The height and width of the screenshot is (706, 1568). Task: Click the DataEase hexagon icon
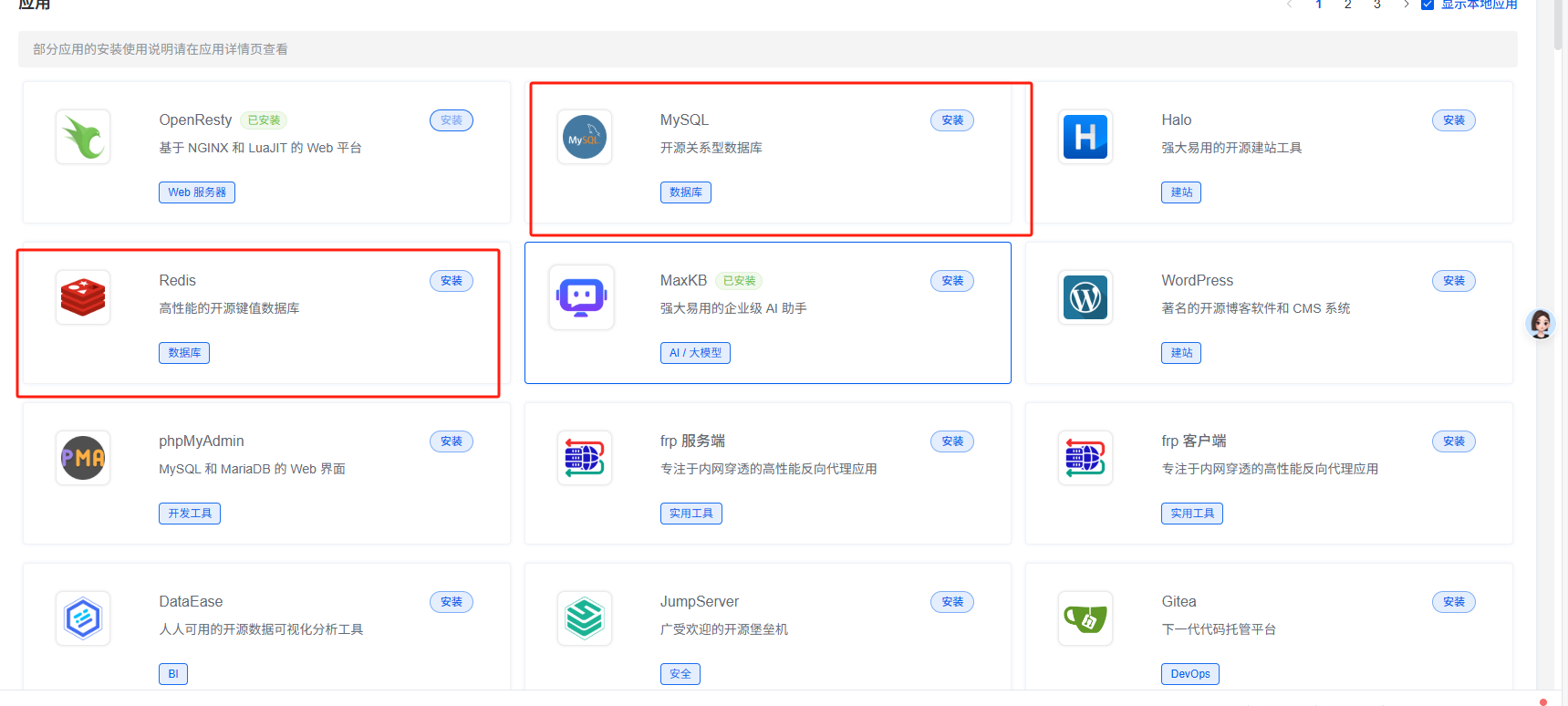tap(83, 618)
